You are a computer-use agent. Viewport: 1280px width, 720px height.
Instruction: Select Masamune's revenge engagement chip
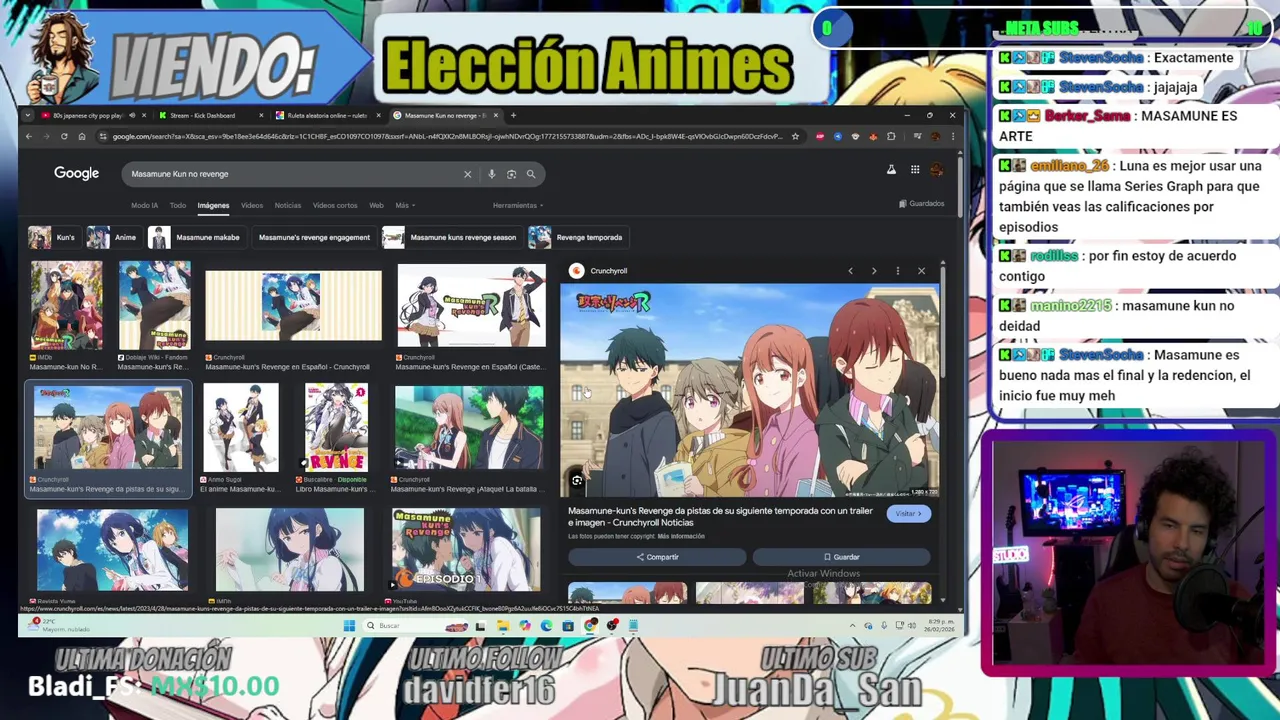[314, 238]
